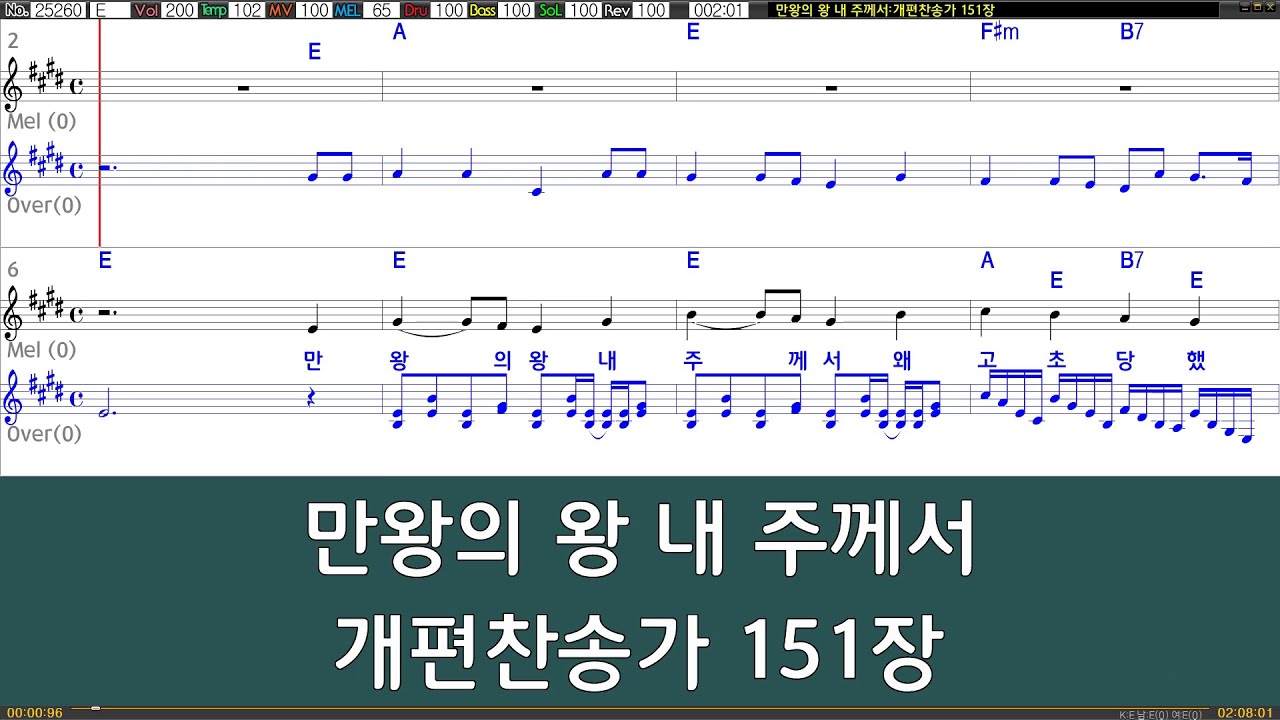Click measure number 2

(x=13, y=41)
